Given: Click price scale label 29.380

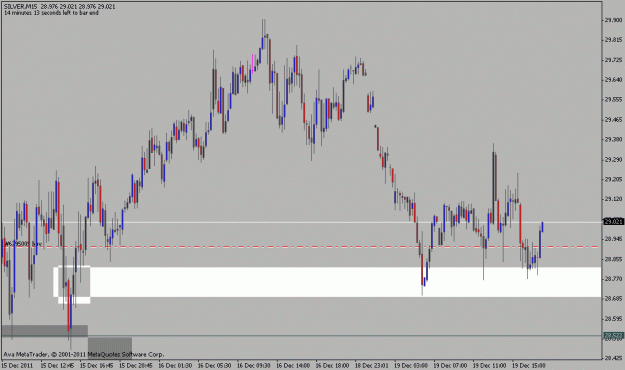Looking at the screenshot, I should (613, 140).
